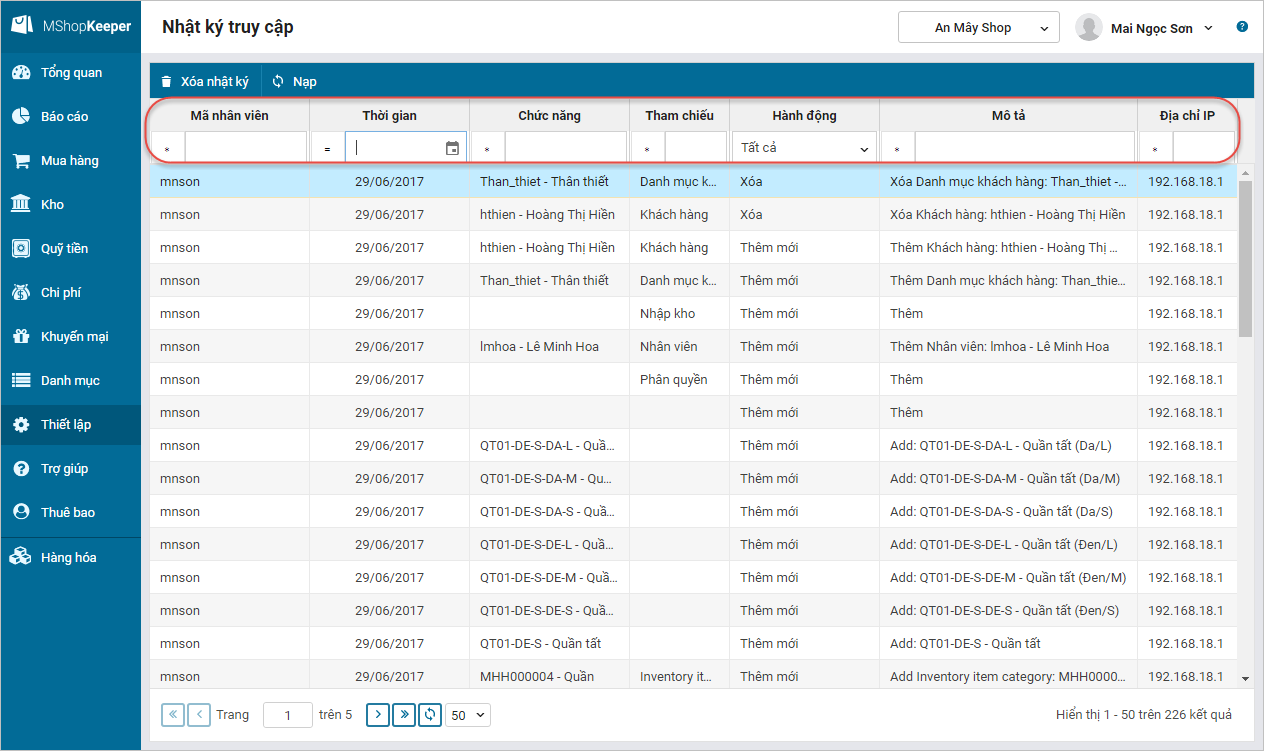The height and width of the screenshot is (751, 1264).
Task: Click Mô tả filter text field
Action: click(1025, 148)
